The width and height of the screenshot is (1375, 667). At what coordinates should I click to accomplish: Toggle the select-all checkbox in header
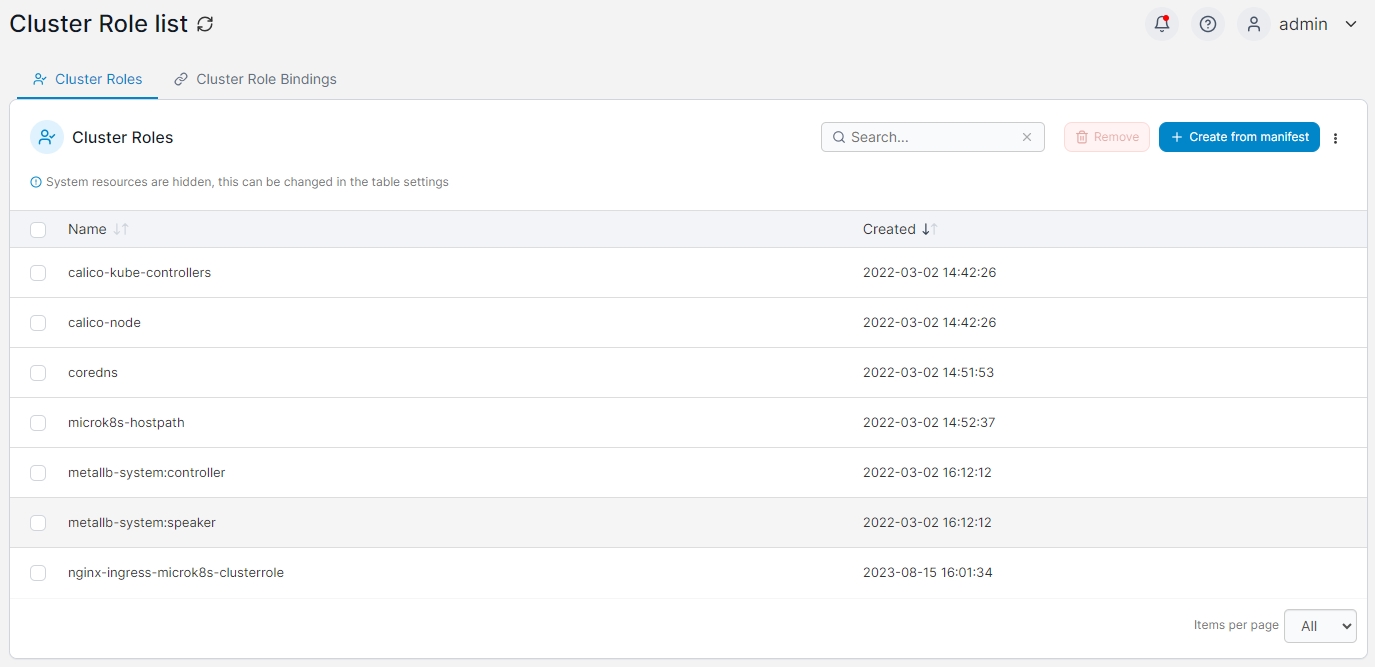[38, 230]
